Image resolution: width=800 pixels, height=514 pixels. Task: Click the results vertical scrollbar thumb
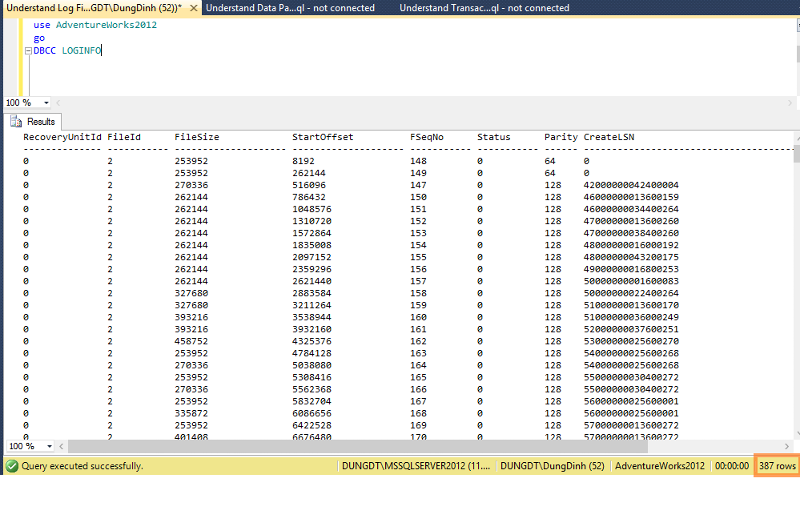(x=797, y=154)
